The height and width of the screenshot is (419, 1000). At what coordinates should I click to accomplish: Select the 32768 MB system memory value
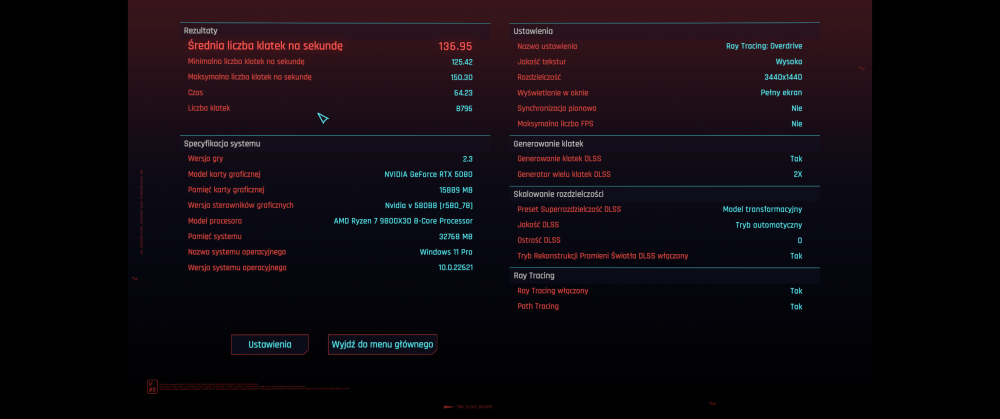[456, 237]
